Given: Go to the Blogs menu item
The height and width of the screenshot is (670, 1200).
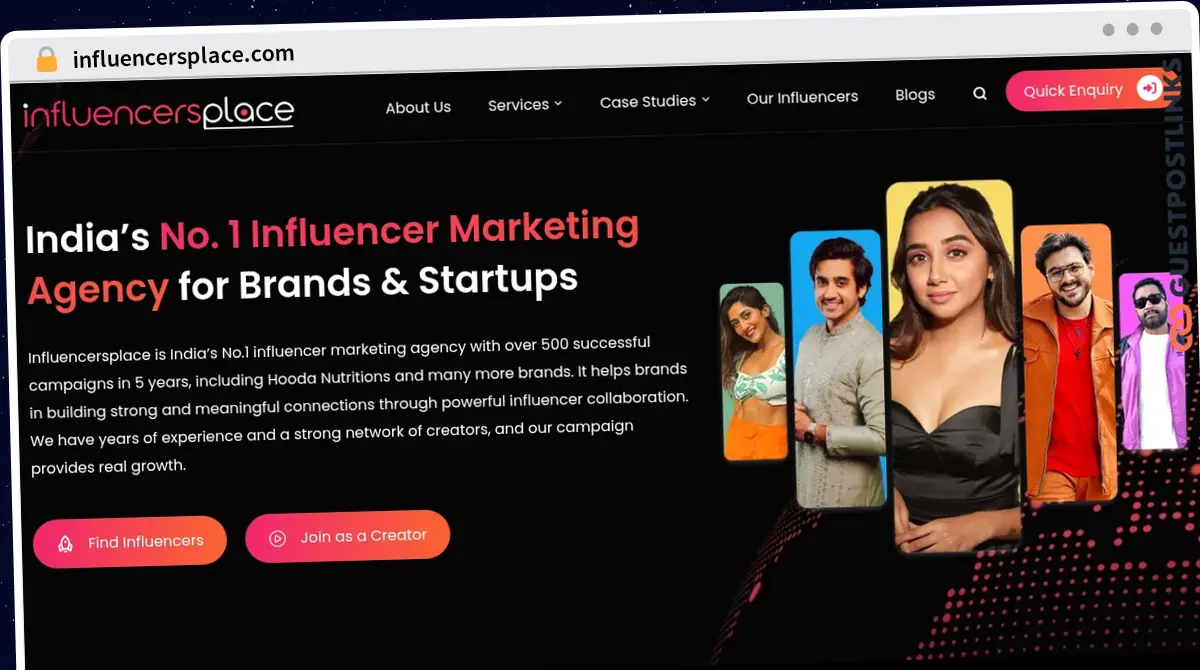Looking at the screenshot, I should point(915,94).
